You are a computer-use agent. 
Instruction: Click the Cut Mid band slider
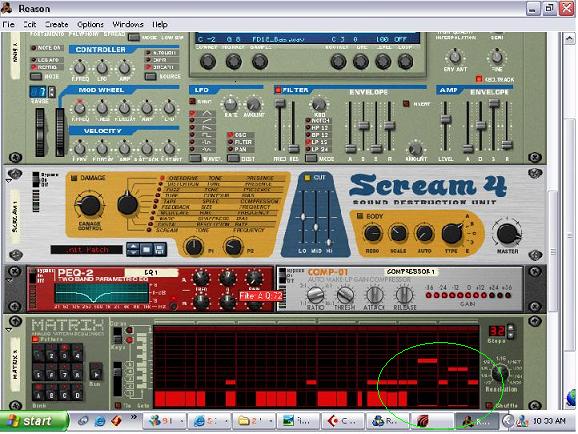tap(316, 226)
